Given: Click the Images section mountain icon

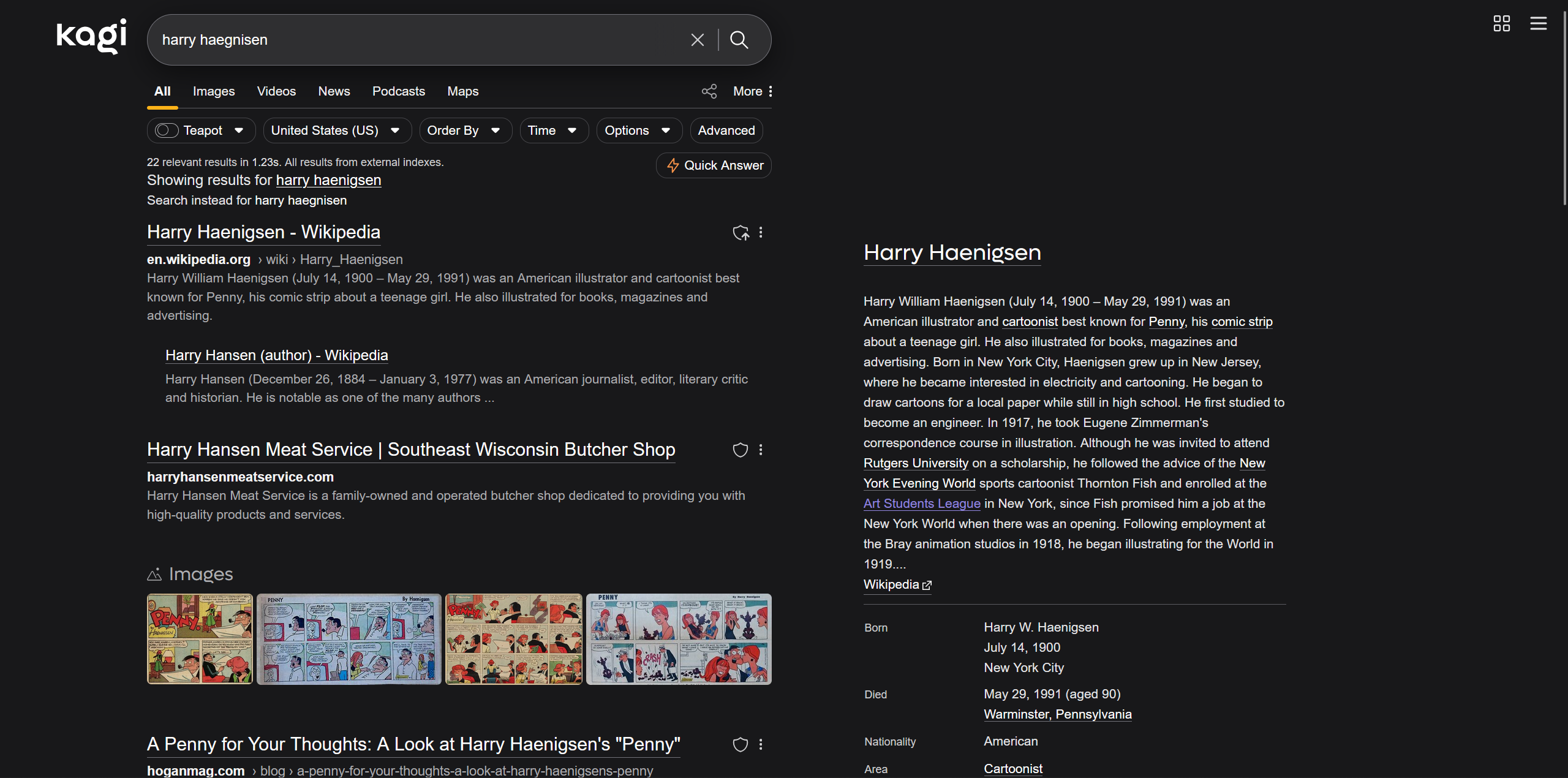Looking at the screenshot, I should point(154,574).
